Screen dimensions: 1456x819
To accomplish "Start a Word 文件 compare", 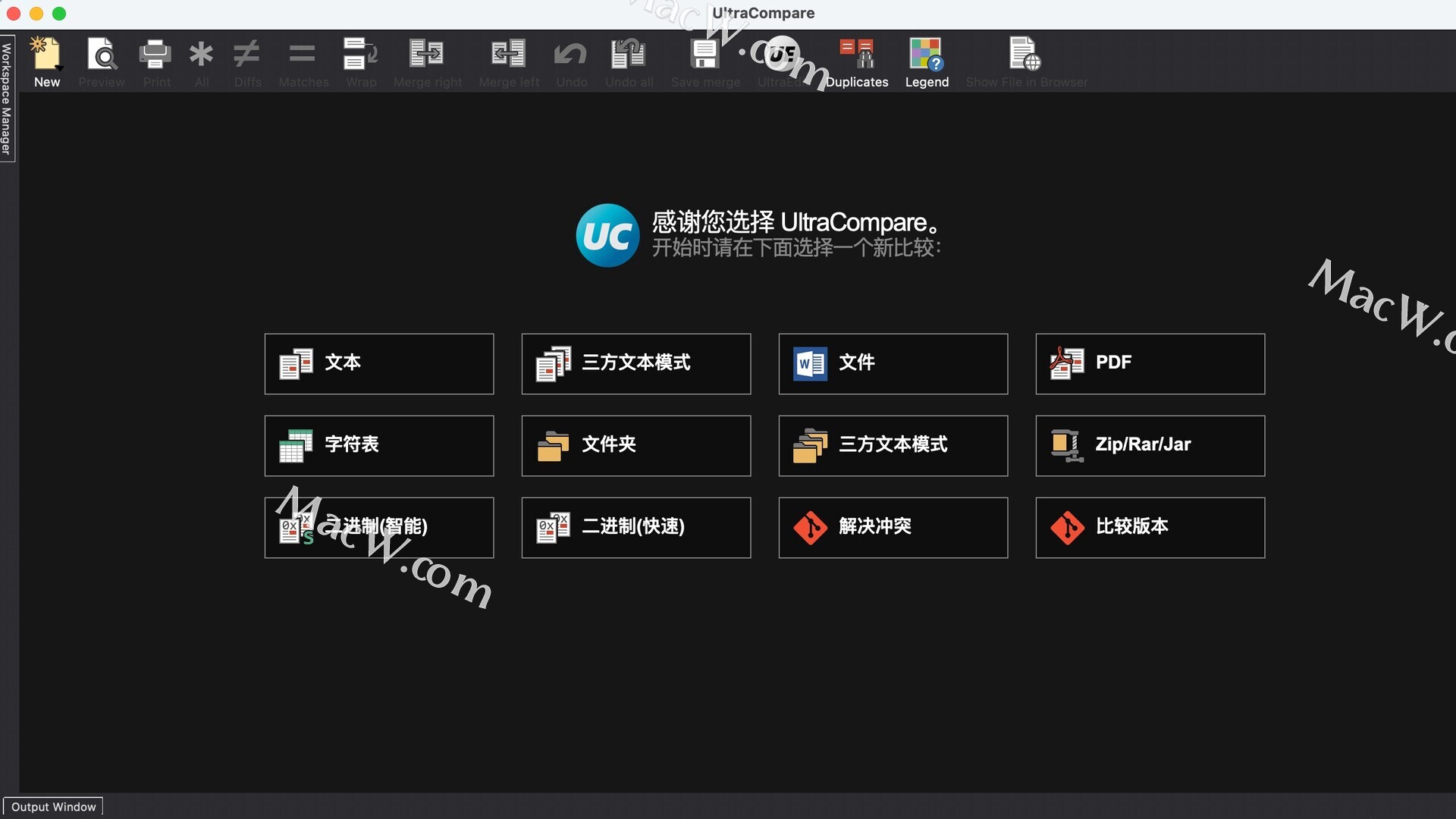I will 893,364.
